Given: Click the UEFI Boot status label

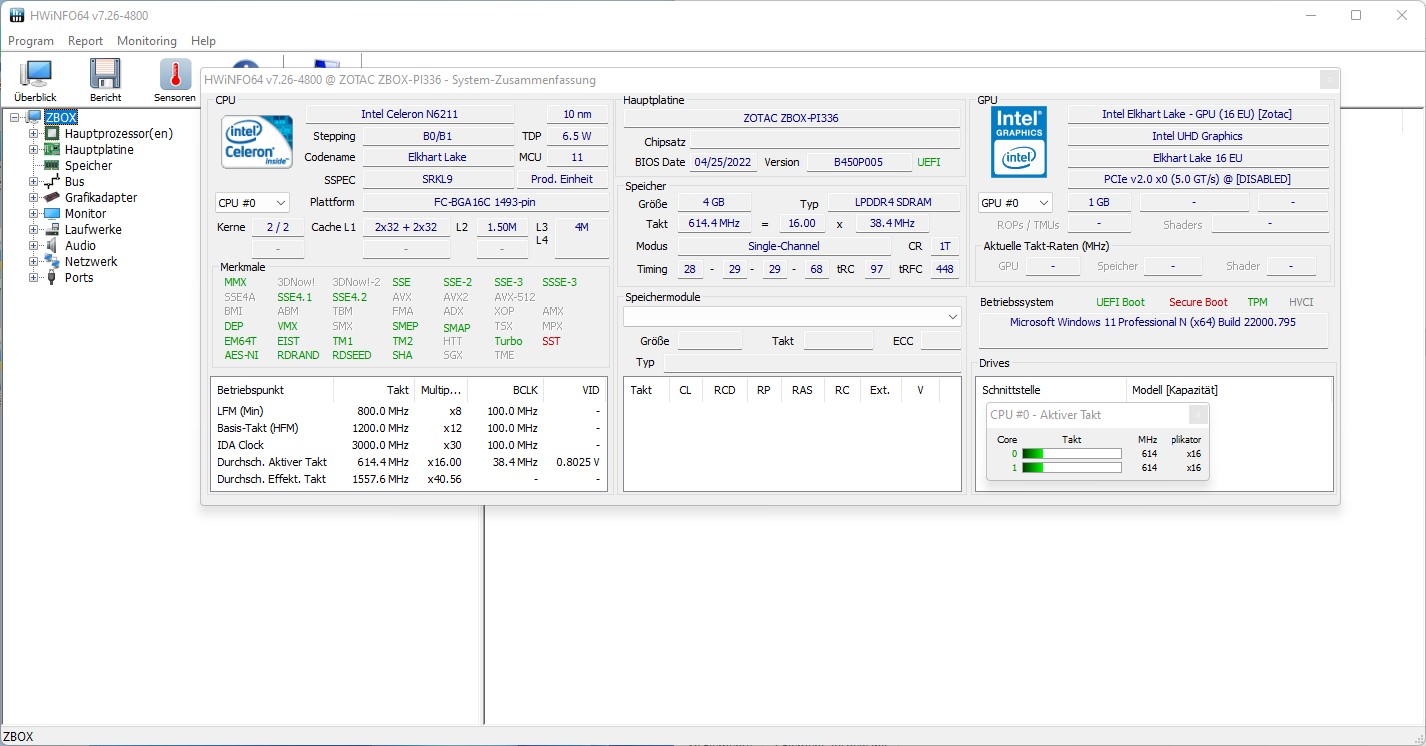Looking at the screenshot, I should 1120,302.
